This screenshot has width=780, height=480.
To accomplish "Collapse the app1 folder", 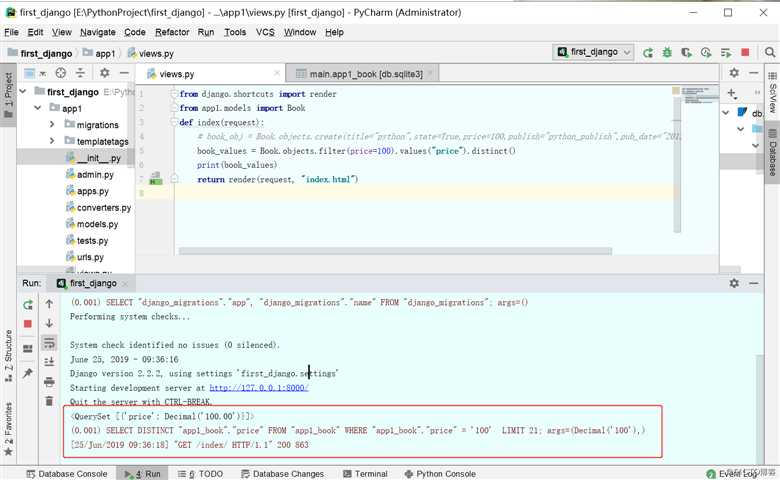I will point(38,108).
